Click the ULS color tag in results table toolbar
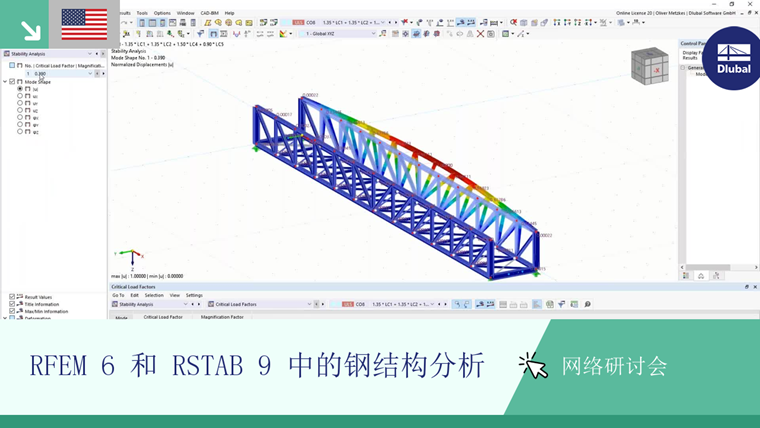The width and height of the screenshot is (760, 428). 348,304
